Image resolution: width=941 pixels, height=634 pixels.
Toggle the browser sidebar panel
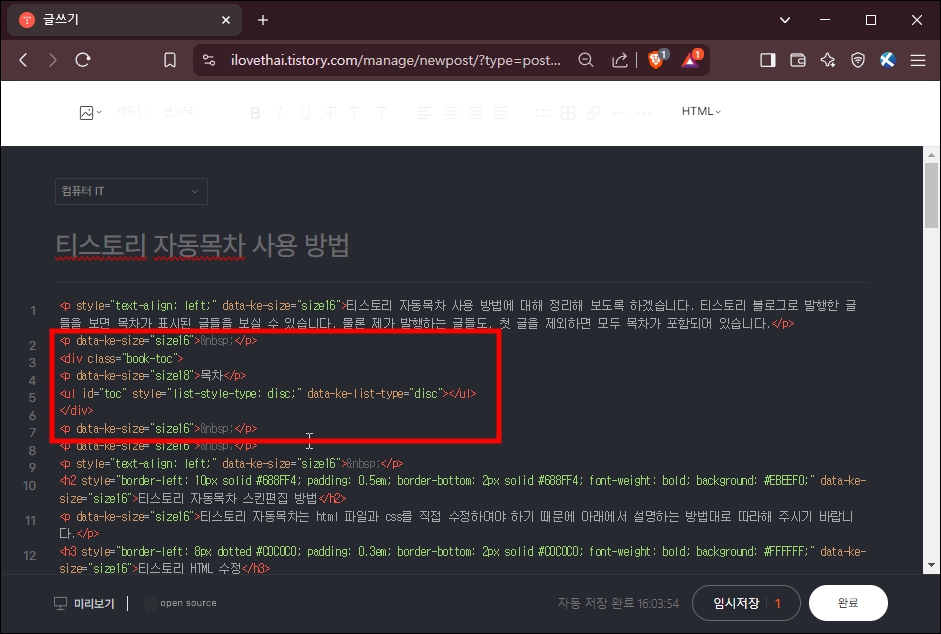[x=768, y=60]
